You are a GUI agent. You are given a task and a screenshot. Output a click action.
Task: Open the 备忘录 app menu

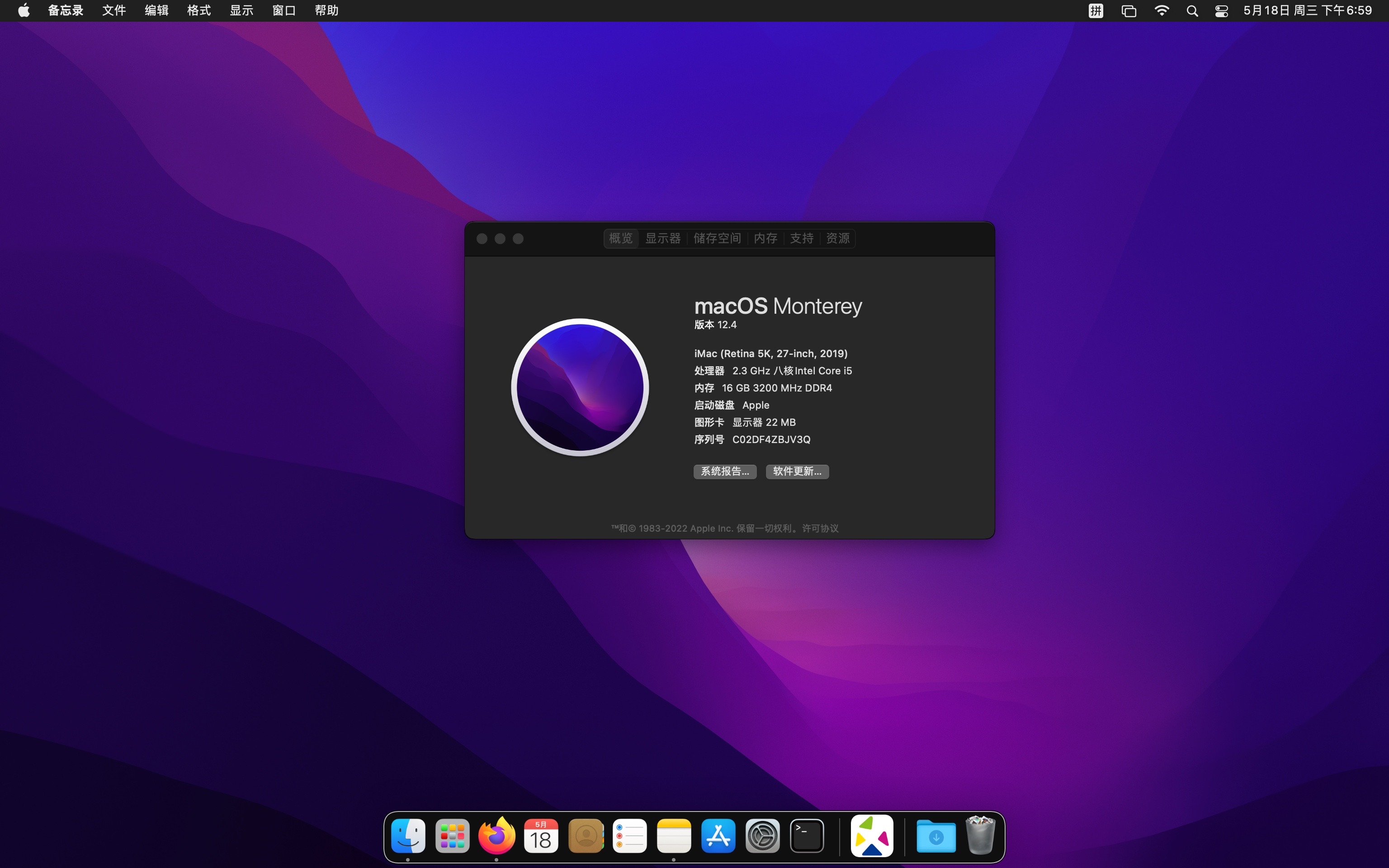(x=66, y=10)
